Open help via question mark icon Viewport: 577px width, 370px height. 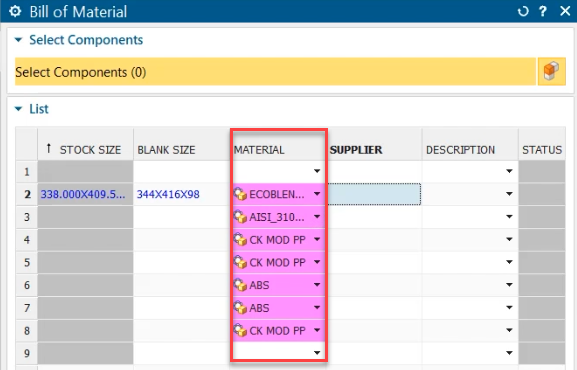click(x=543, y=11)
